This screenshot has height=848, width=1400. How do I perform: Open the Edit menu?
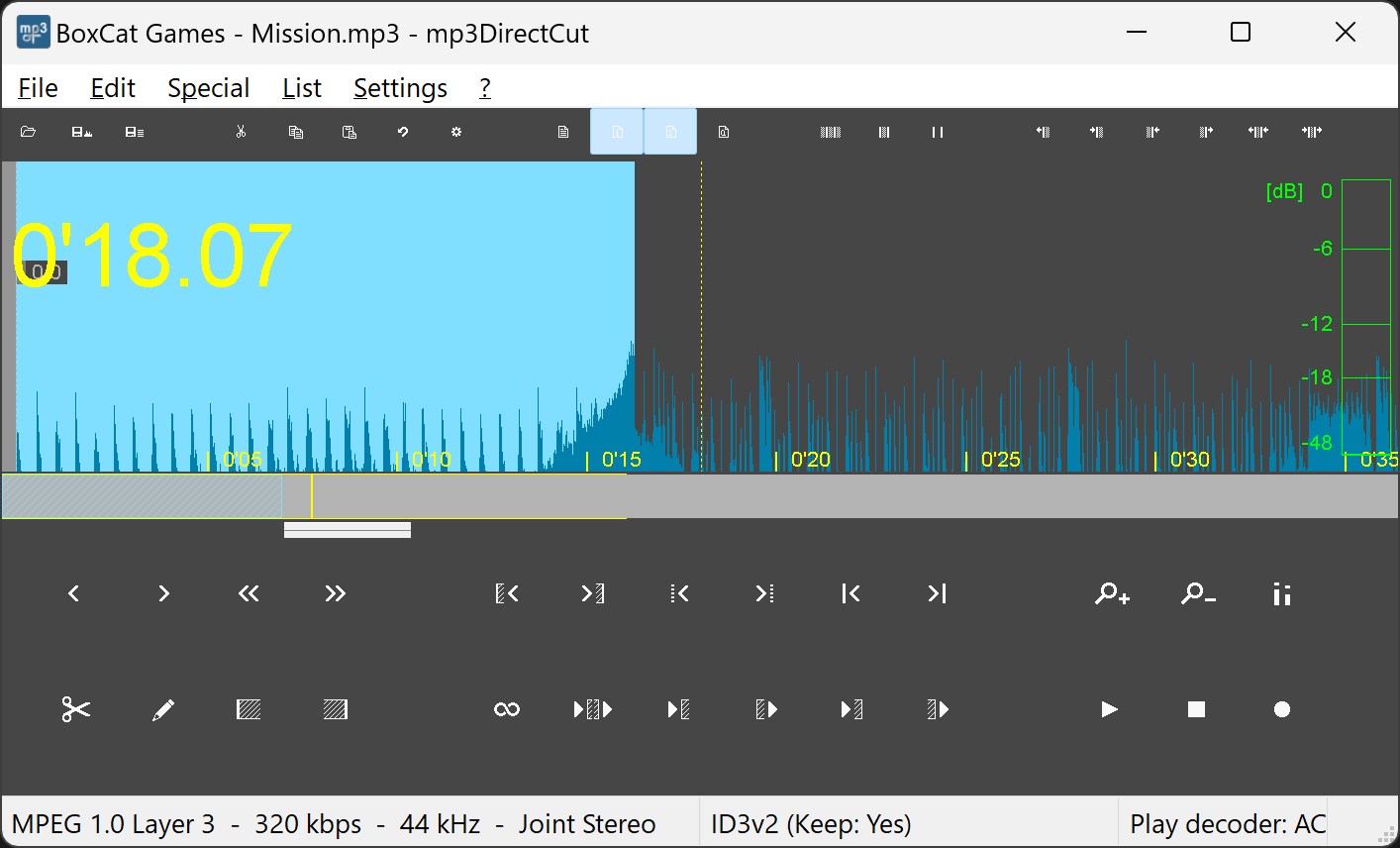[x=113, y=88]
